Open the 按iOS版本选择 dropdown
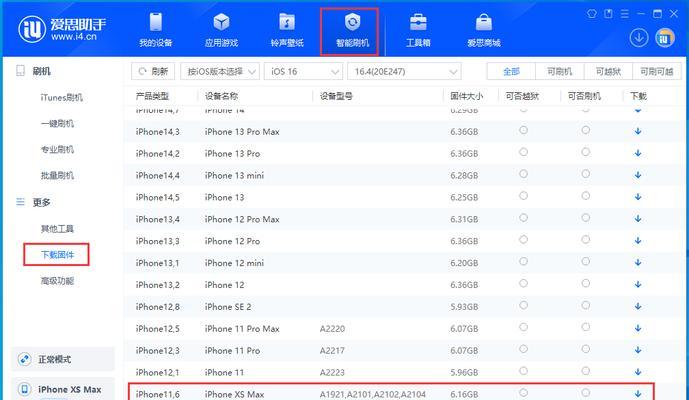 coord(220,71)
